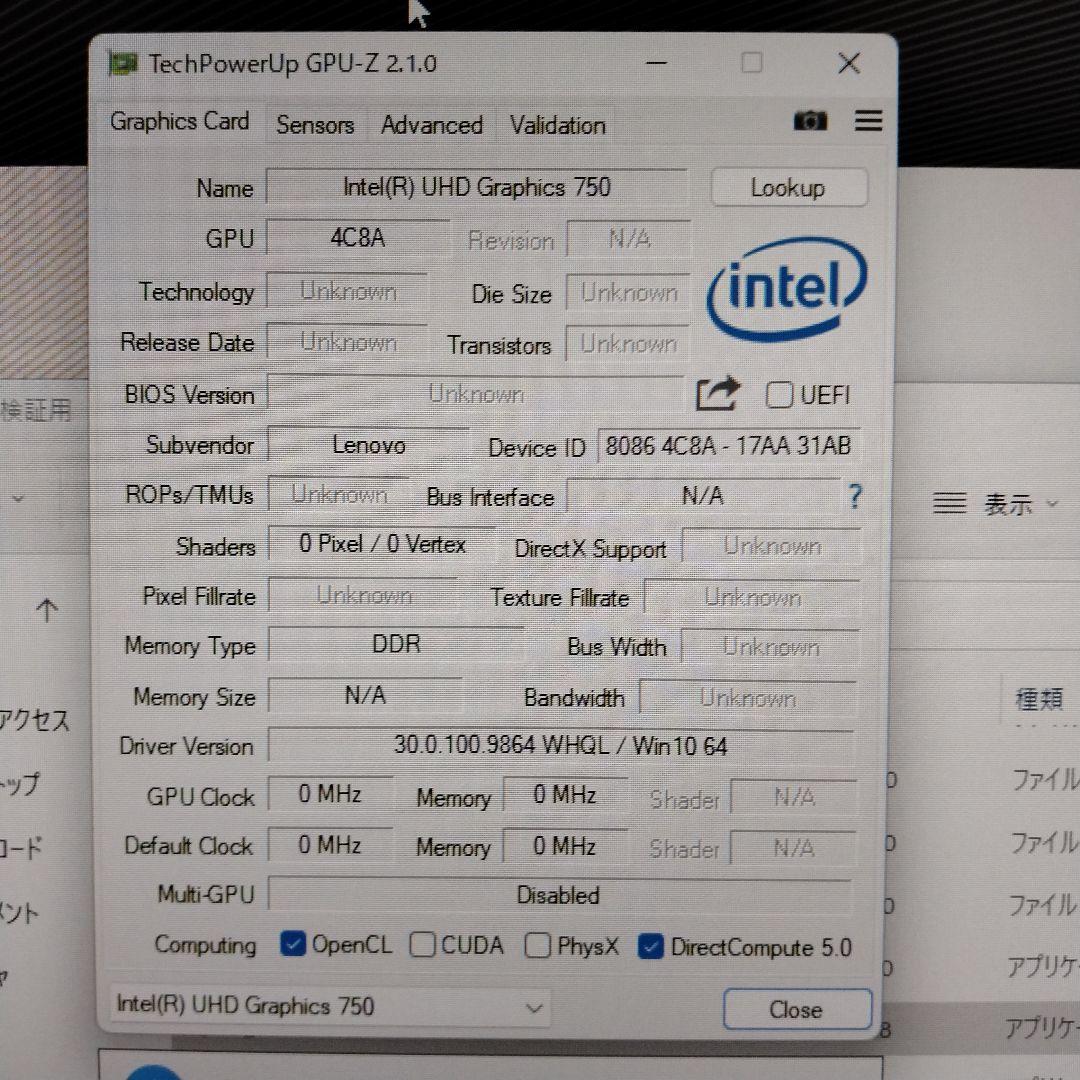This screenshot has height=1080, width=1080.
Task: Enable the UEFI checkbox
Action: [x=779, y=396]
